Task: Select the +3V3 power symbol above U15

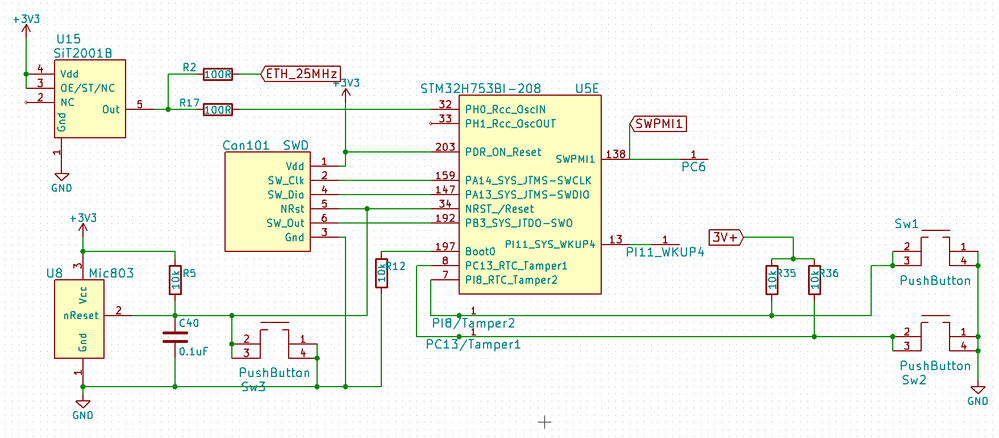Action: coord(25,29)
